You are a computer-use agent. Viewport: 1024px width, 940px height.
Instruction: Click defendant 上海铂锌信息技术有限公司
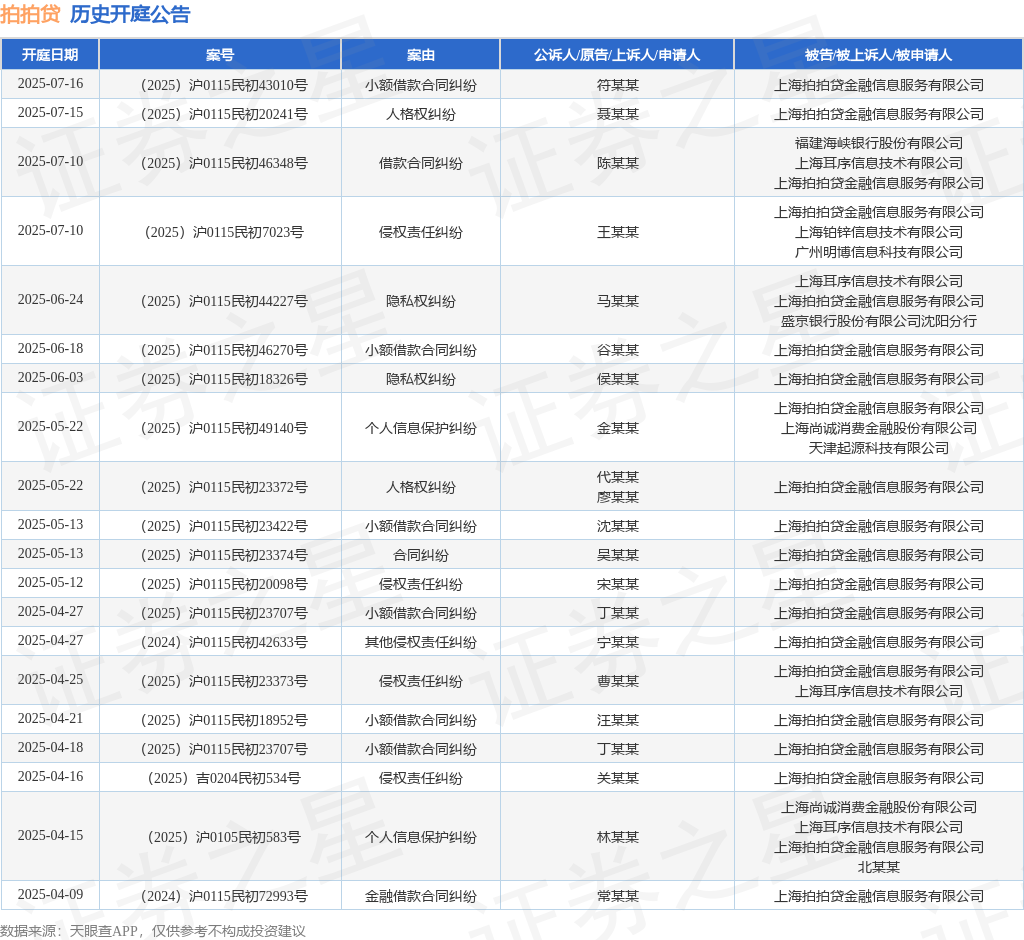[x=878, y=233]
